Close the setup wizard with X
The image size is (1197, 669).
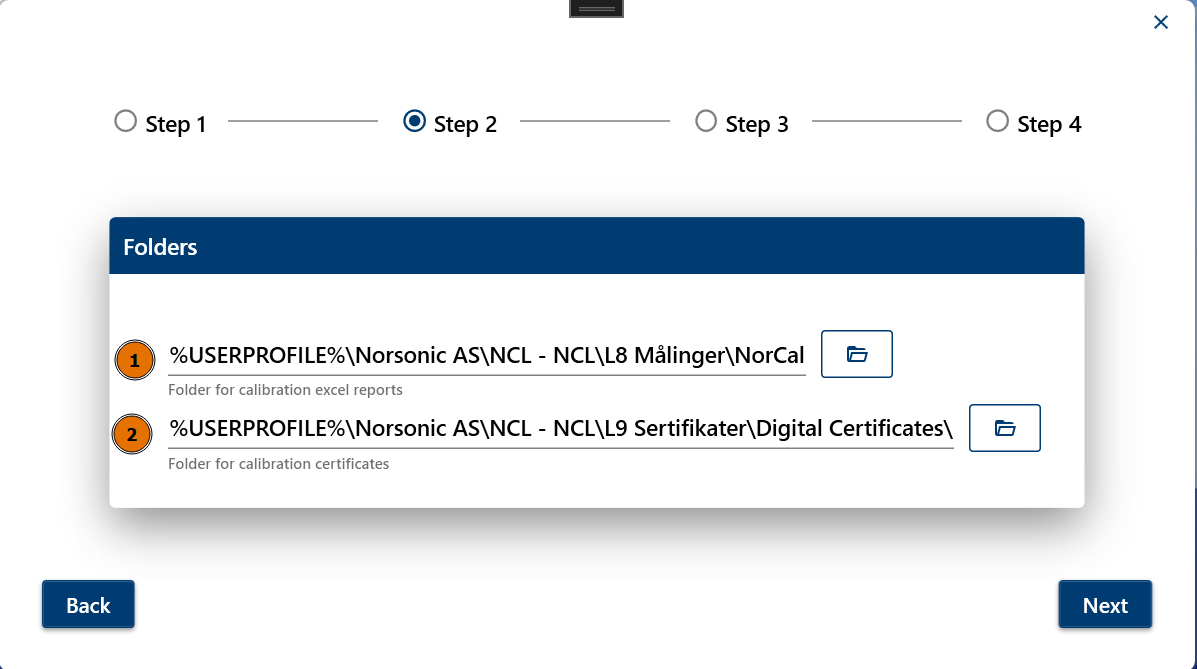pyautogui.click(x=1160, y=22)
